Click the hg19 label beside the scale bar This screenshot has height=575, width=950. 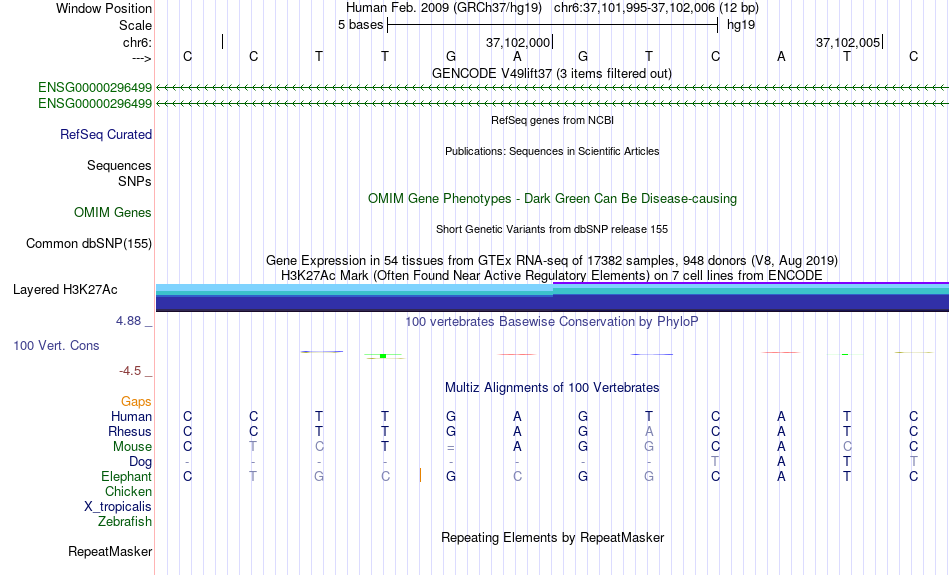coord(741,25)
